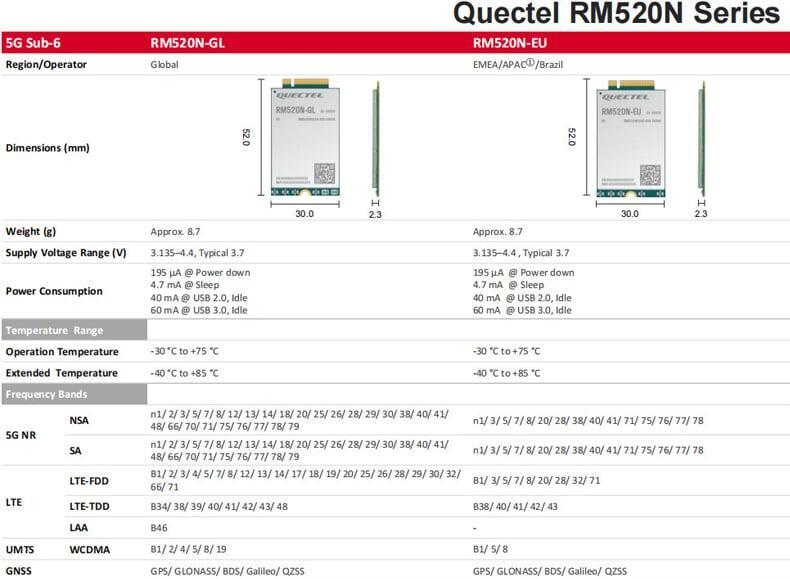790x579 pixels.
Task: Click '60 mA @ USB 3.0, Idle' in GL column
Action: (199, 310)
